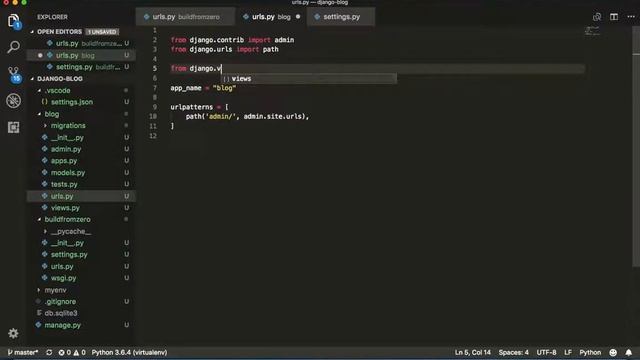The width and height of the screenshot is (640, 360).
Task: Click the feedback smiley icon
Action: point(613,352)
